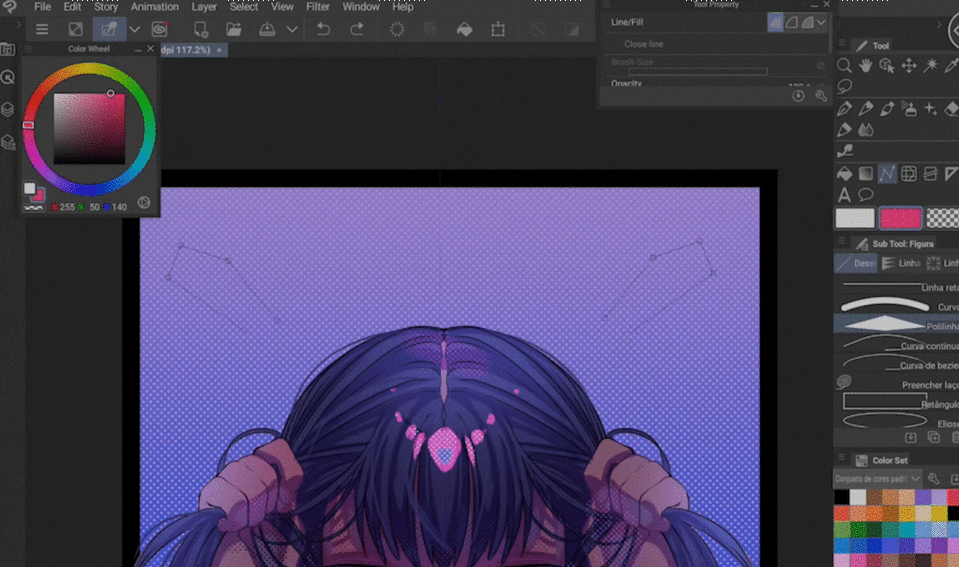Open the File menu
The image size is (960, 567).
42,7
